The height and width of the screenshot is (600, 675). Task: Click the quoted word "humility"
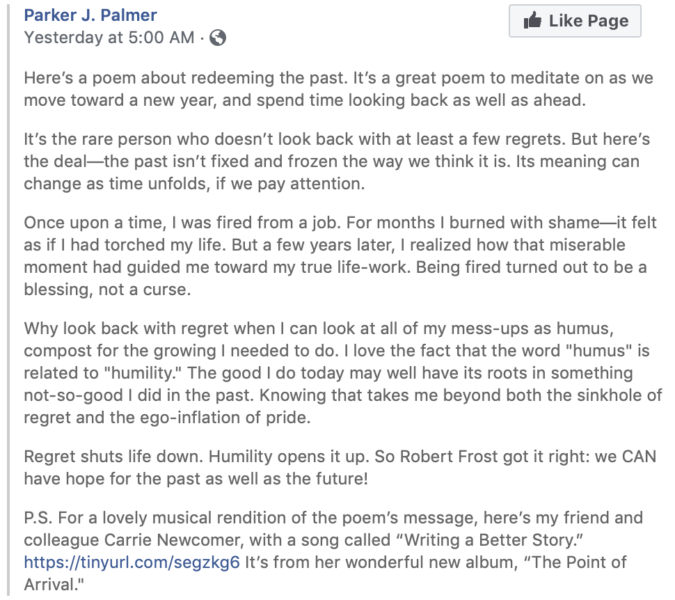[144, 373]
